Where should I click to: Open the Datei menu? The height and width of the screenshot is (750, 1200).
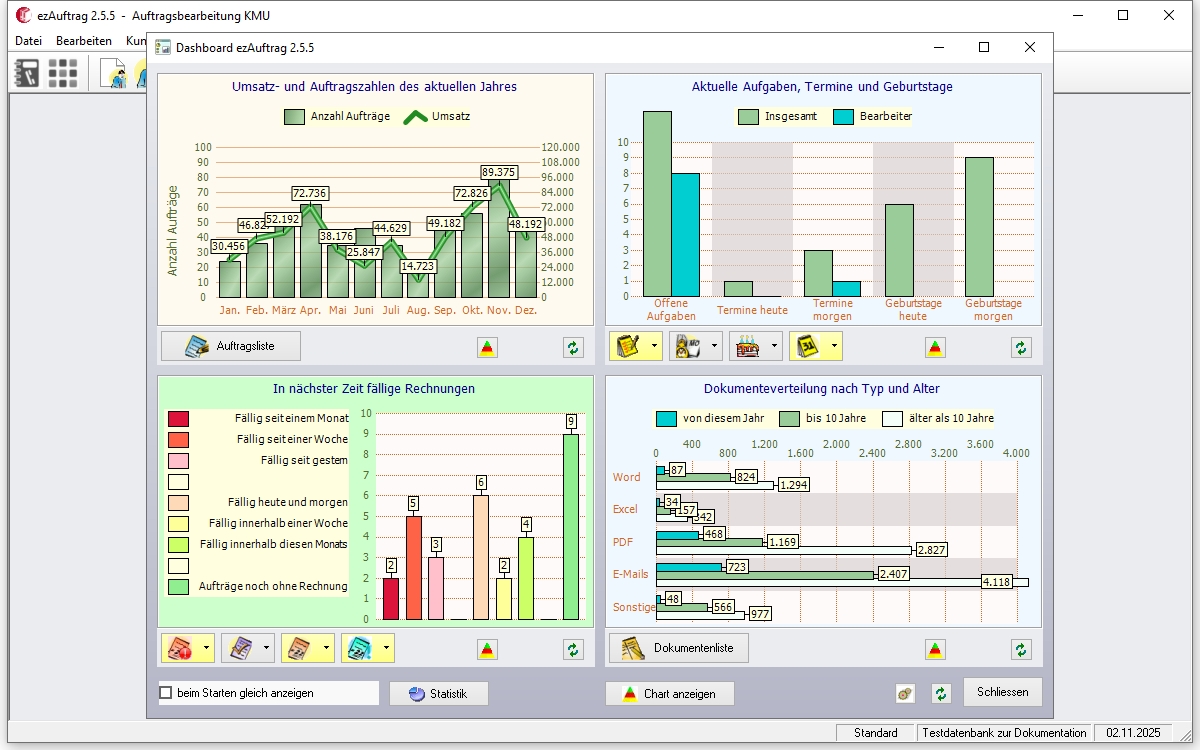[x=28, y=41]
